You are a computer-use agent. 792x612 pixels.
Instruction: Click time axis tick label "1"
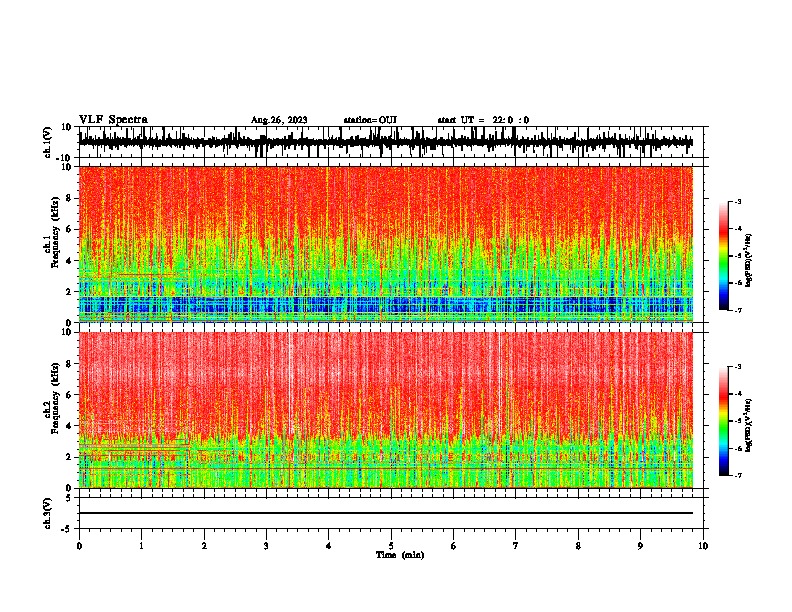click(141, 546)
